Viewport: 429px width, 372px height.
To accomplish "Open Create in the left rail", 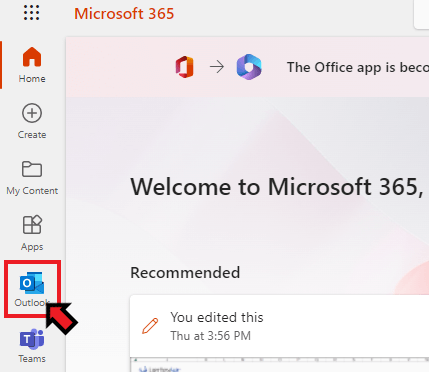I will coord(32,121).
